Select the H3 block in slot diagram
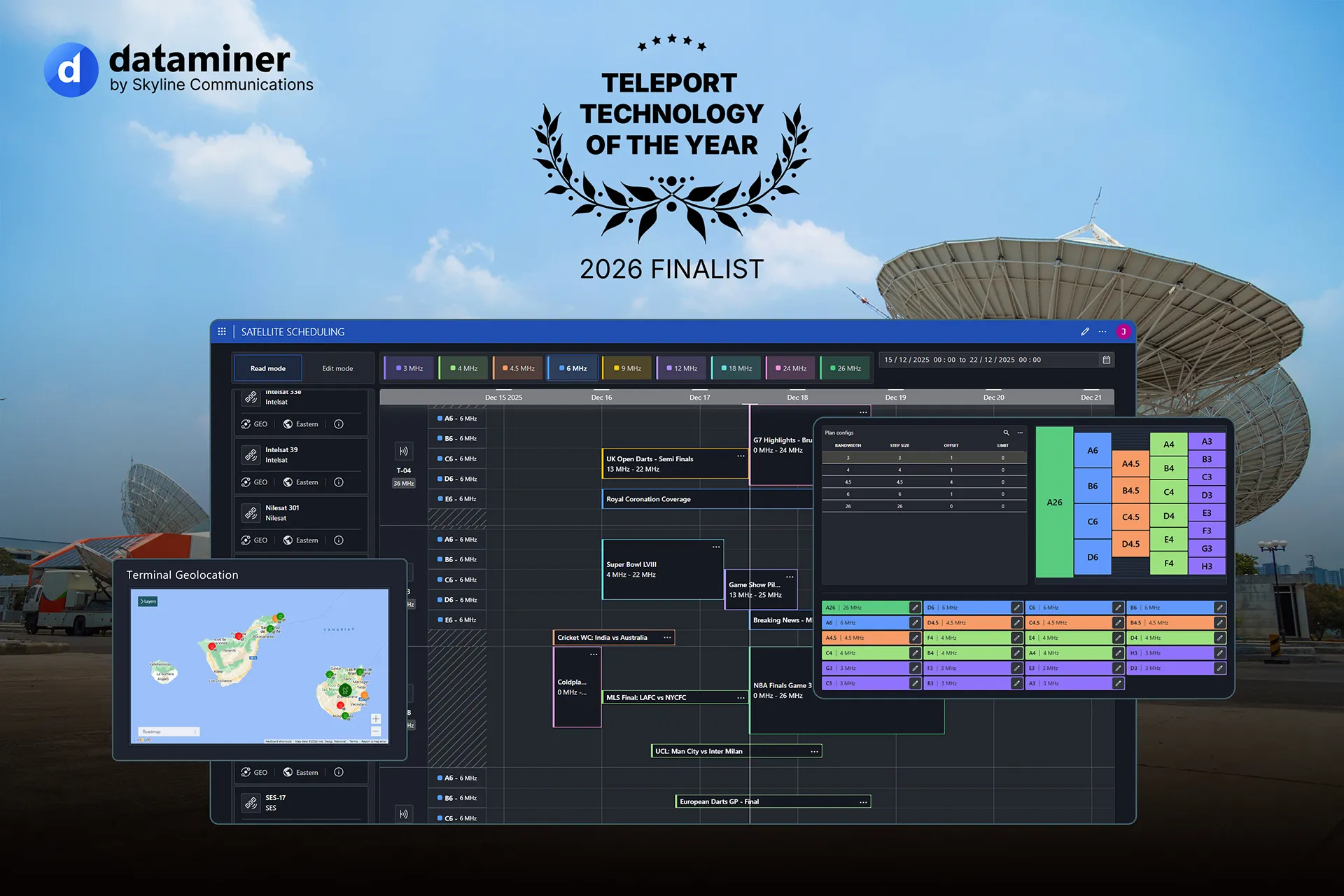Screen dimensions: 1344x896 [1207, 566]
